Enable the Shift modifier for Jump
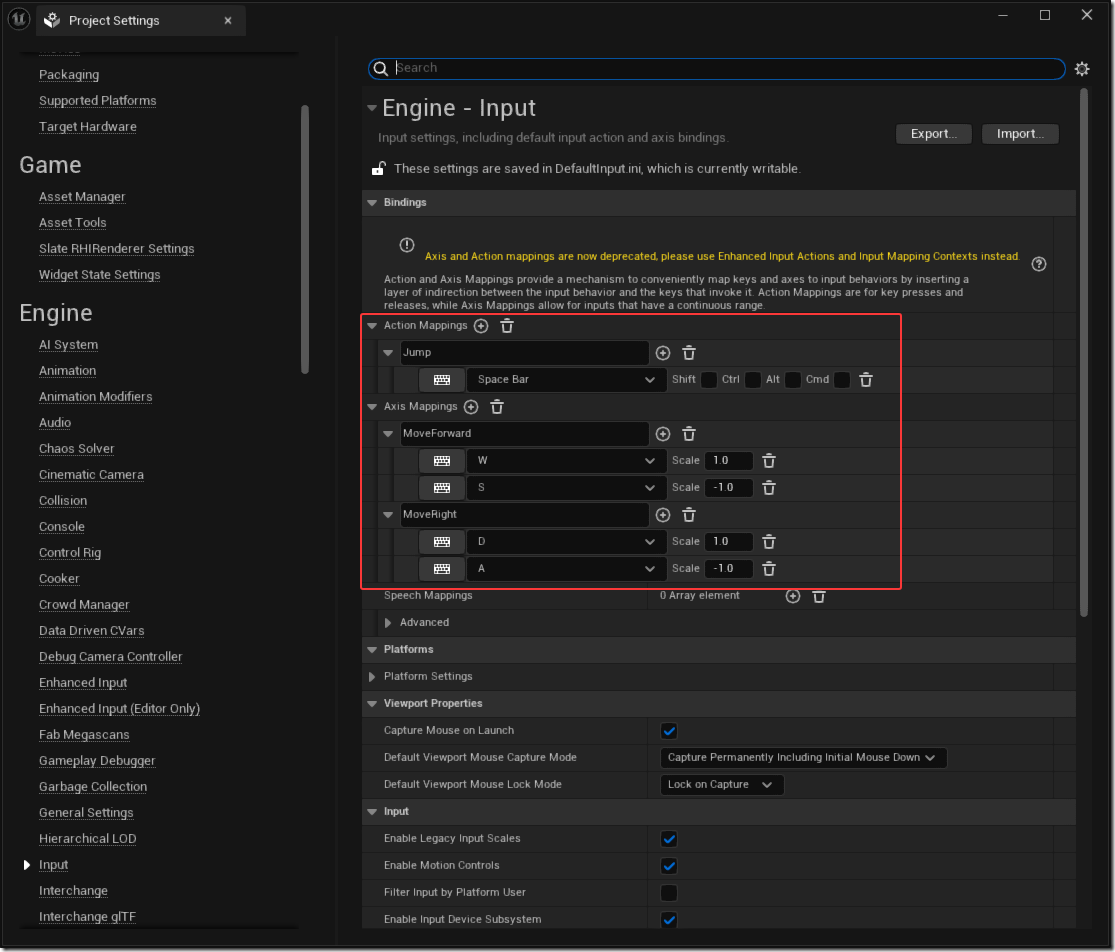Viewport: 1115px width, 952px height. tap(708, 380)
